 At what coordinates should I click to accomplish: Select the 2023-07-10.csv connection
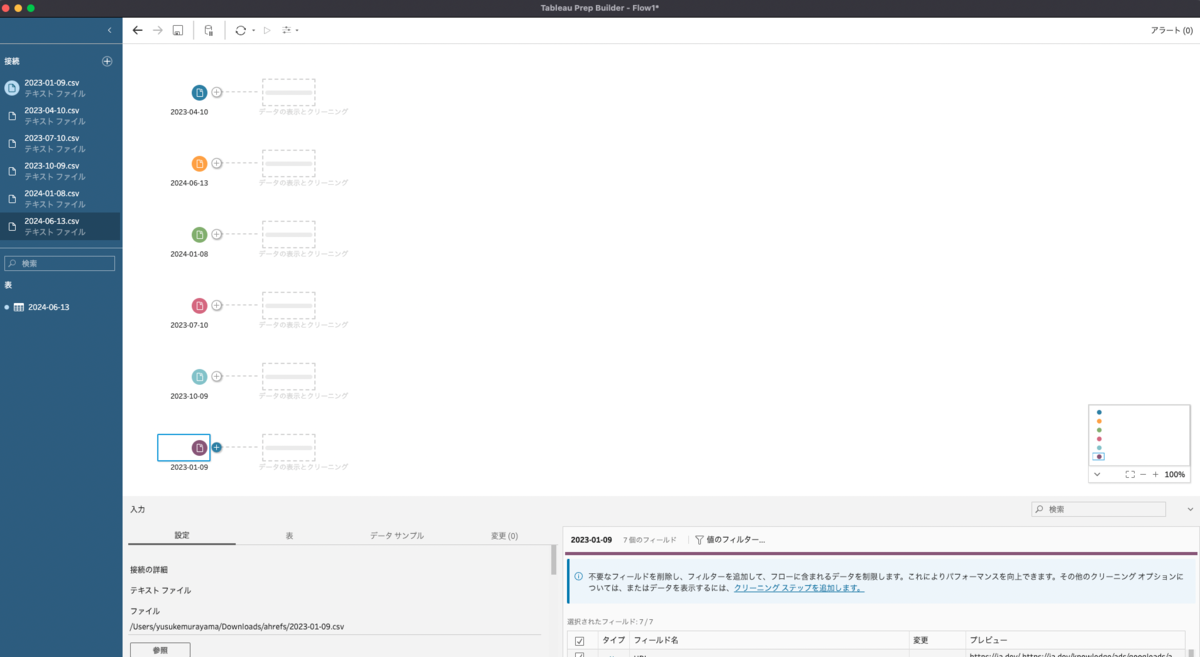coord(60,143)
